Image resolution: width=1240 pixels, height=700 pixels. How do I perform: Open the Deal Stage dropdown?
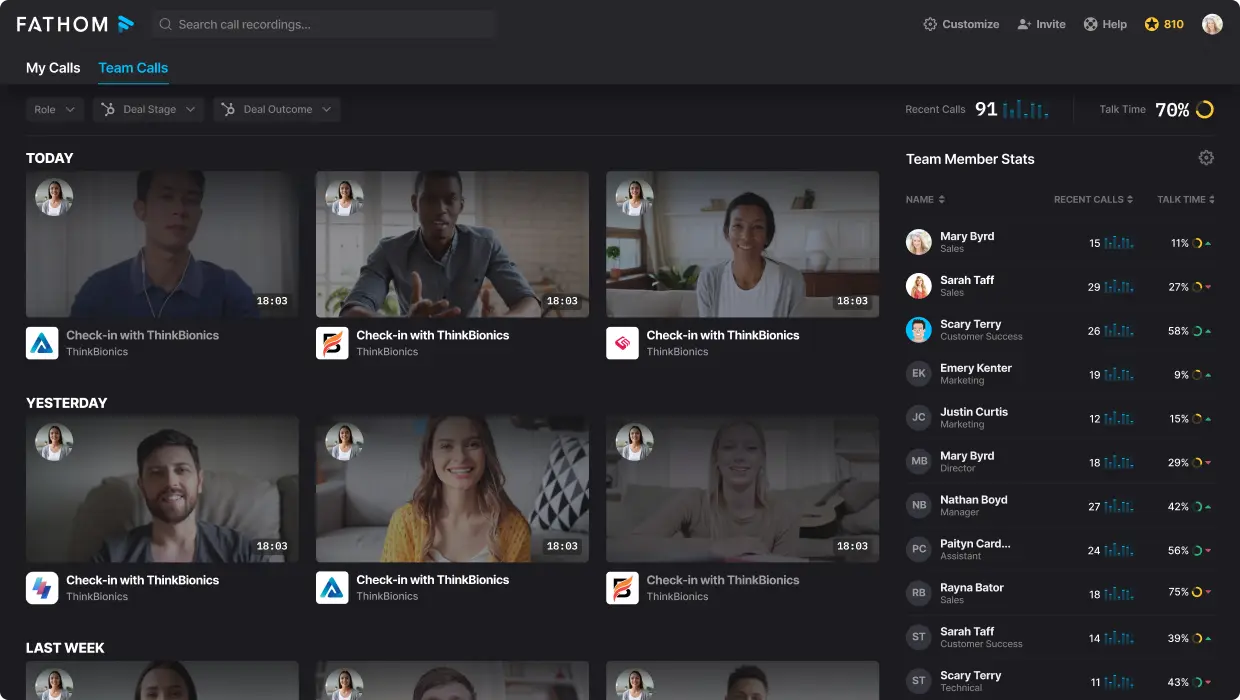point(149,110)
